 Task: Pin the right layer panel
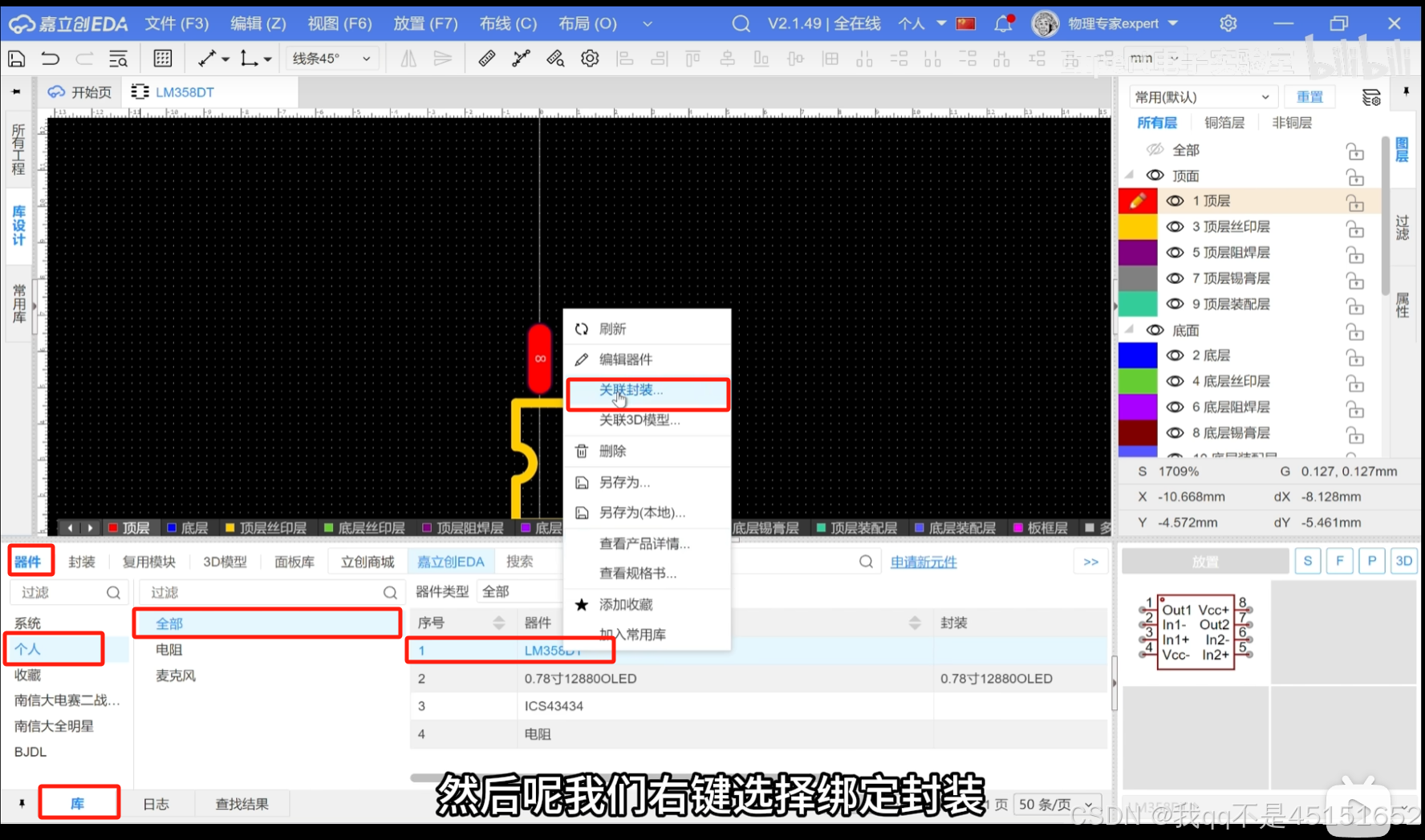pos(1406,93)
